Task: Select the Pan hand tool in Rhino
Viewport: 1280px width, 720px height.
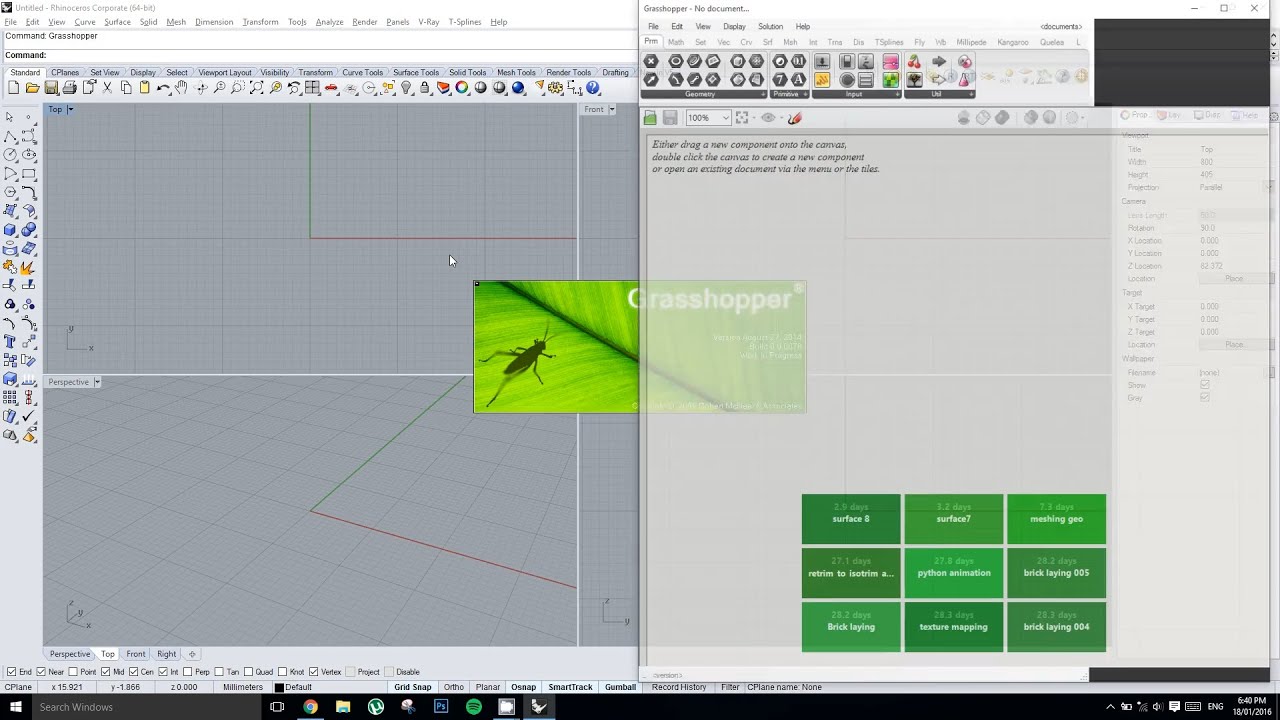Action: (x=181, y=88)
